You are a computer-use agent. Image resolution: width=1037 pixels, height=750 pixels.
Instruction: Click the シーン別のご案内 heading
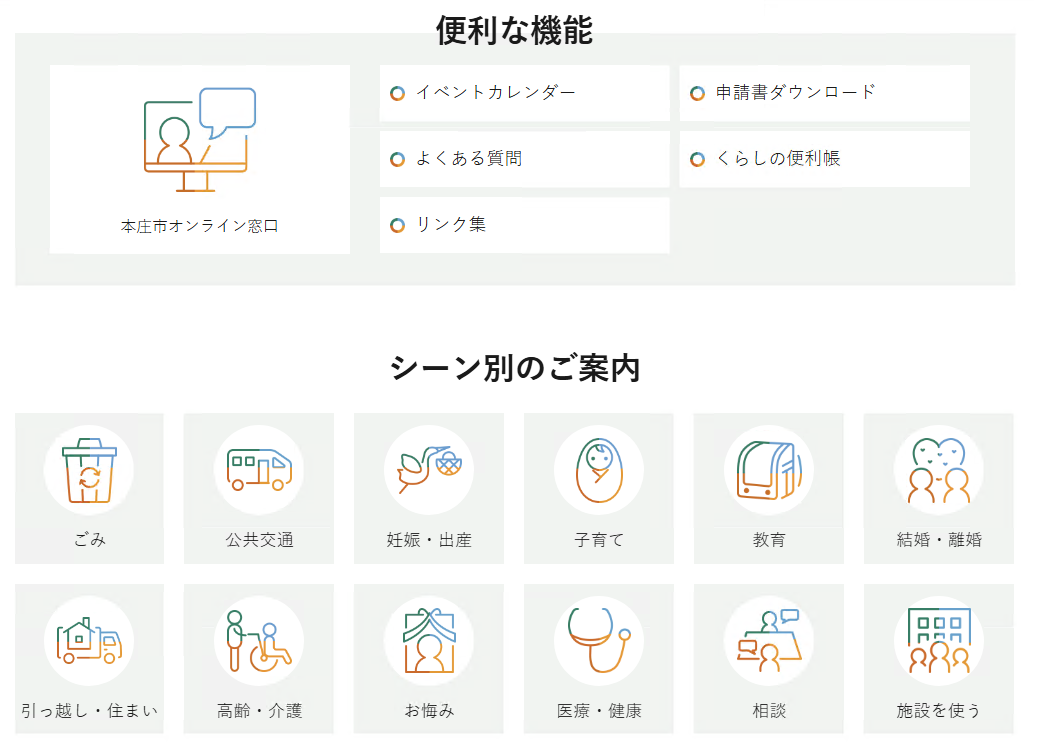click(516, 366)
